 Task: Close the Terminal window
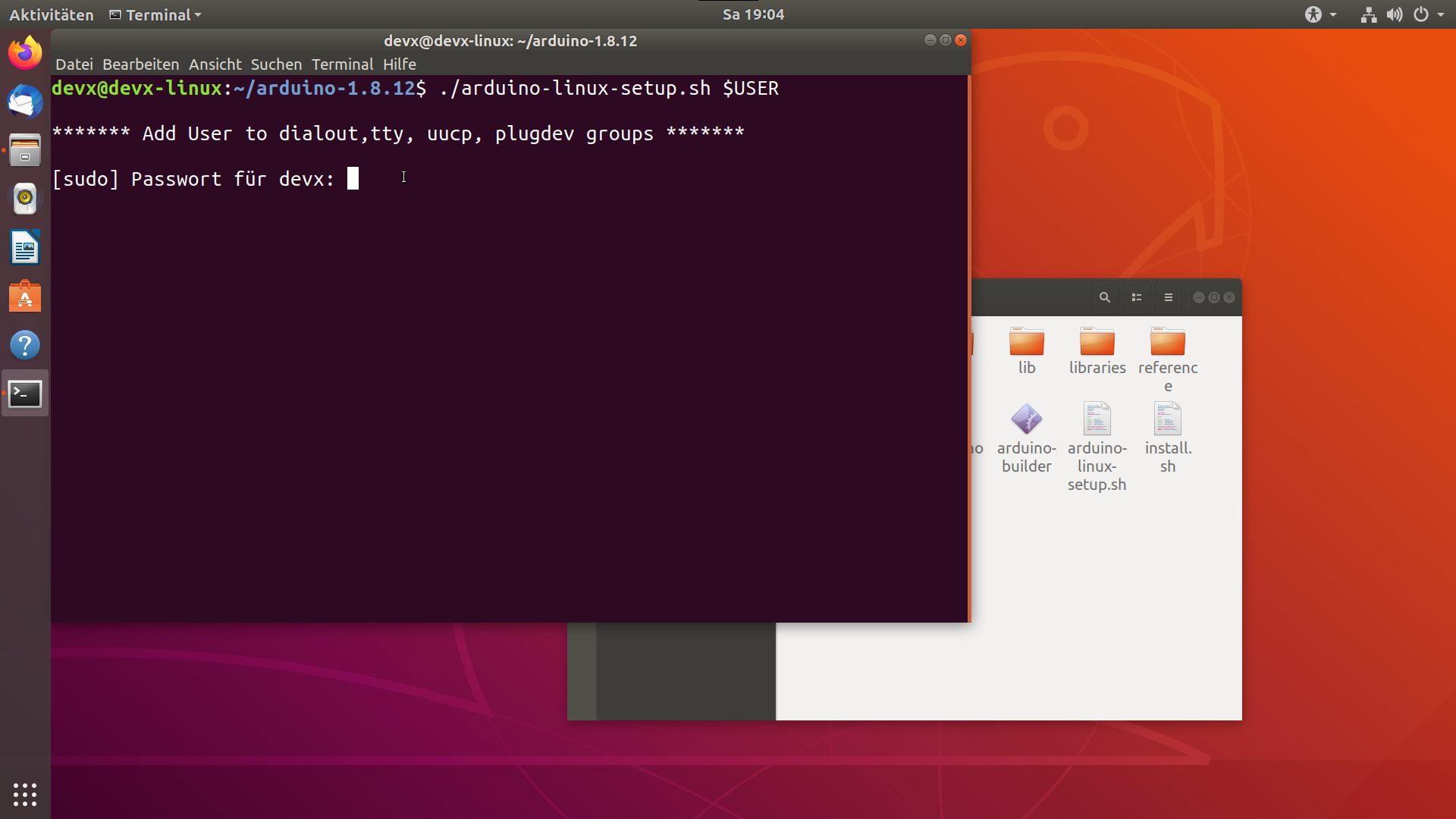pos(961,40)
